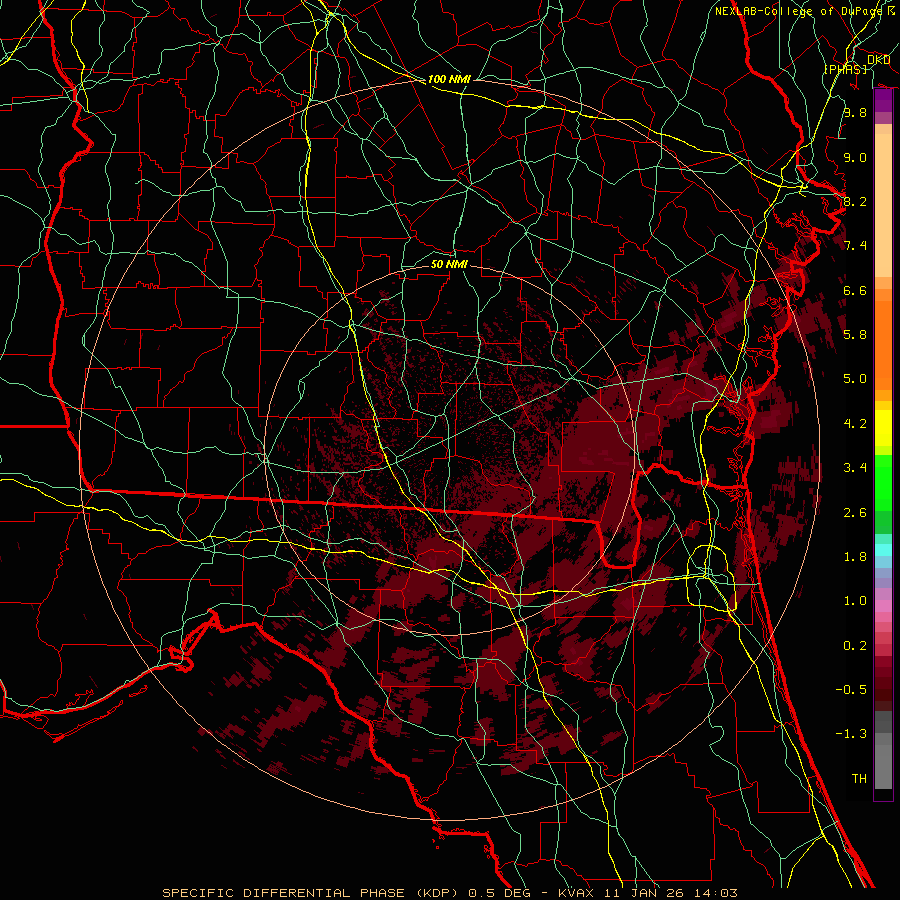Click the yellow segment of the color bar
The height and width of the screenshot is (900, 900).
tap(883, 428)
